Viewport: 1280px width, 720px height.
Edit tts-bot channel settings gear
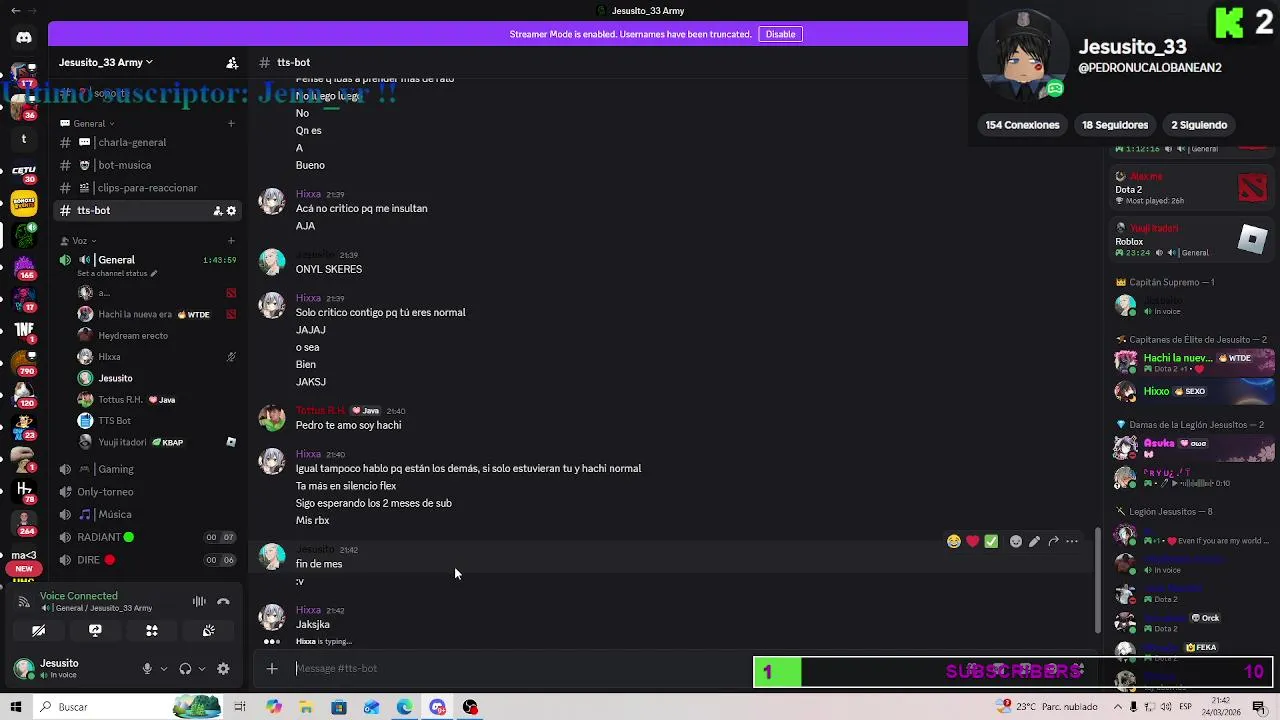pos(231,211)
